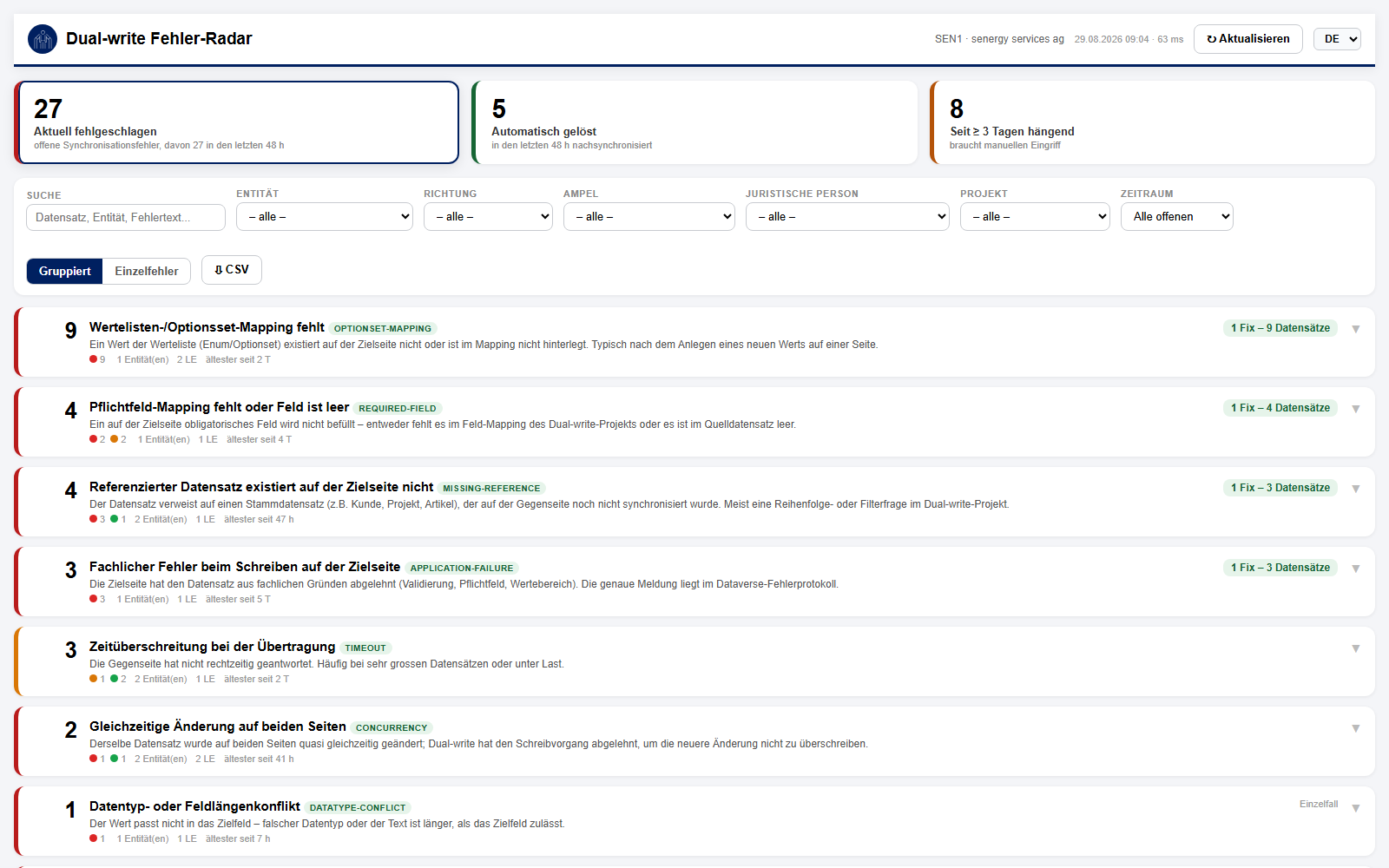Switch to Einzelfehler view

[147, 271]
